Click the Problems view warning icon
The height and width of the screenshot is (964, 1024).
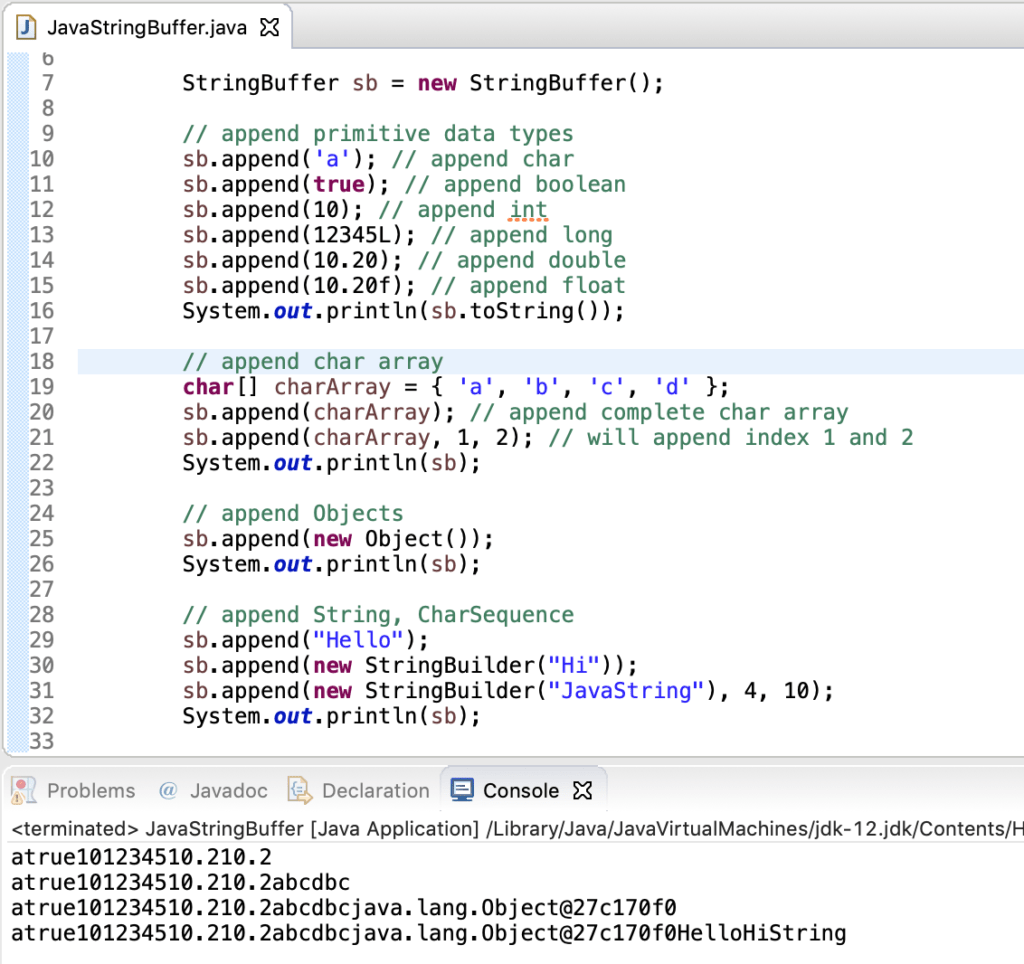point(22,790)
